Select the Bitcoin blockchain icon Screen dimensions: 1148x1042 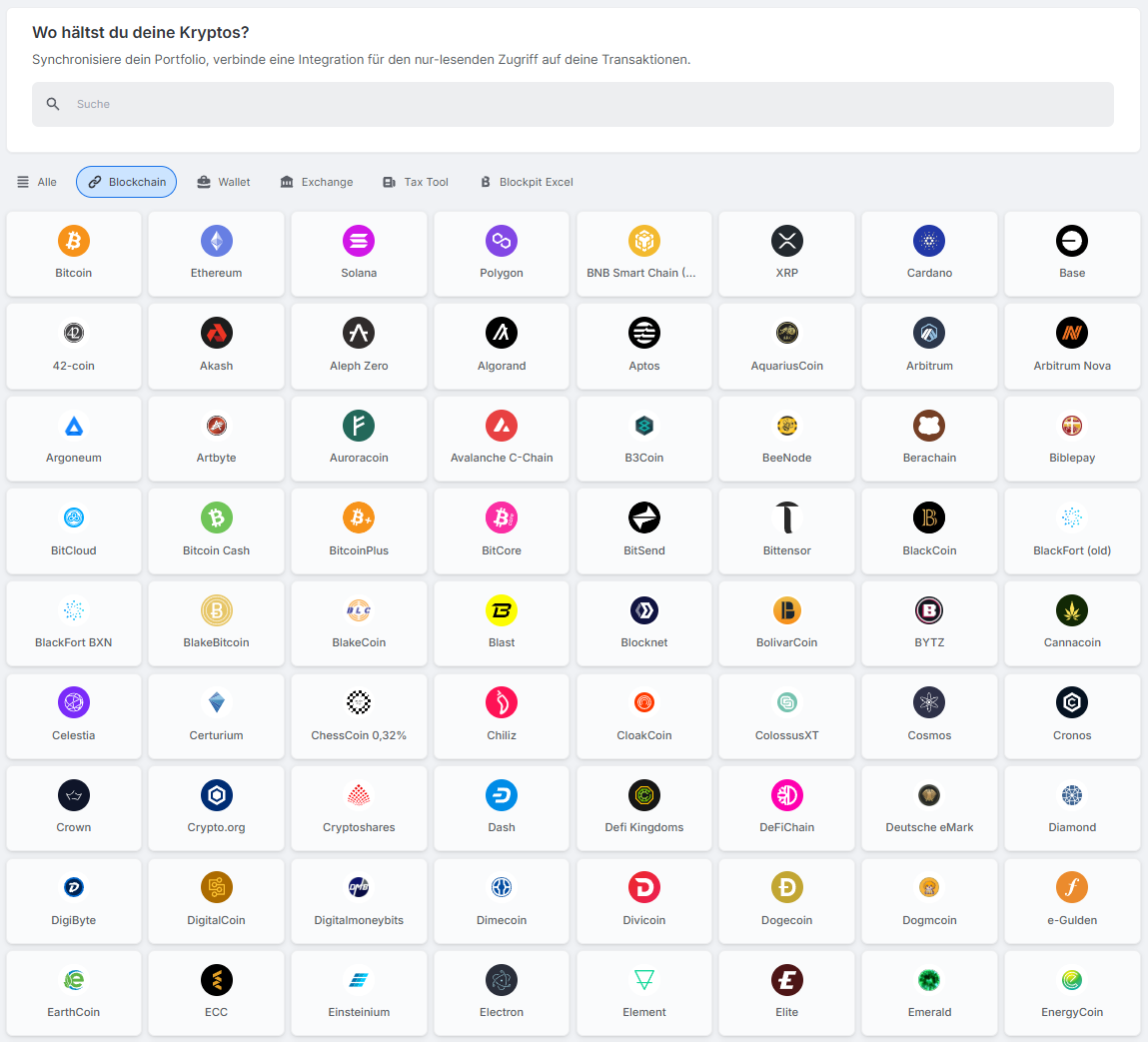[x=74, y=241]
